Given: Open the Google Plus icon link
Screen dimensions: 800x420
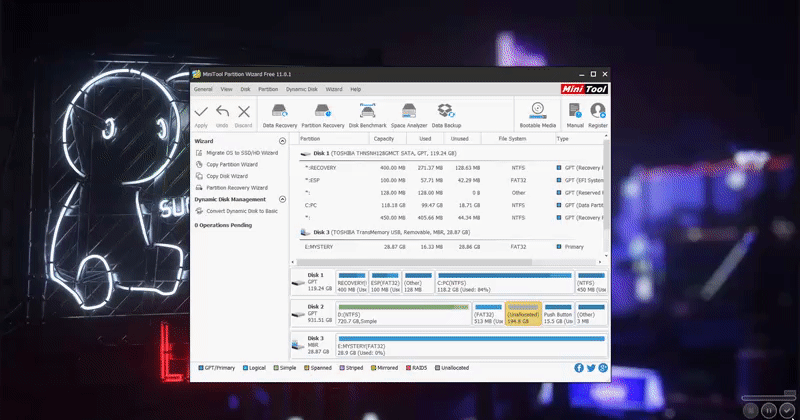Looking at the screenshot, I should [x=603, y=368].
